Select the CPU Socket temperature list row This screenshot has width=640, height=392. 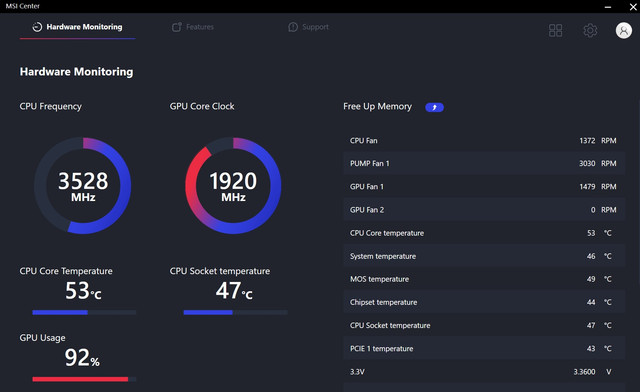[x=484, y=325]
